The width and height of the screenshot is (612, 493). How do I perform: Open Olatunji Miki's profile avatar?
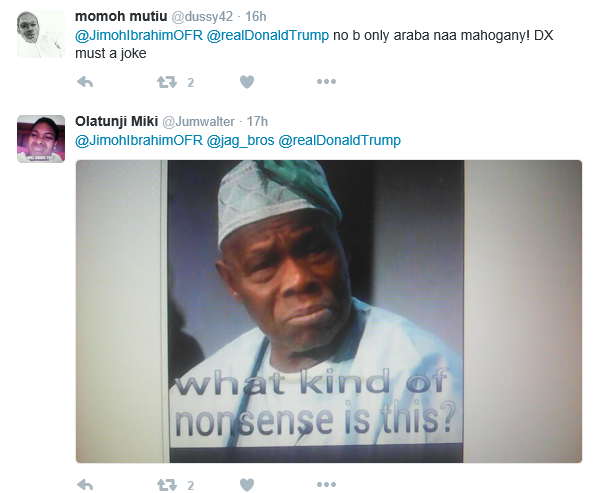pyautogui.click(x=42, y=138)
